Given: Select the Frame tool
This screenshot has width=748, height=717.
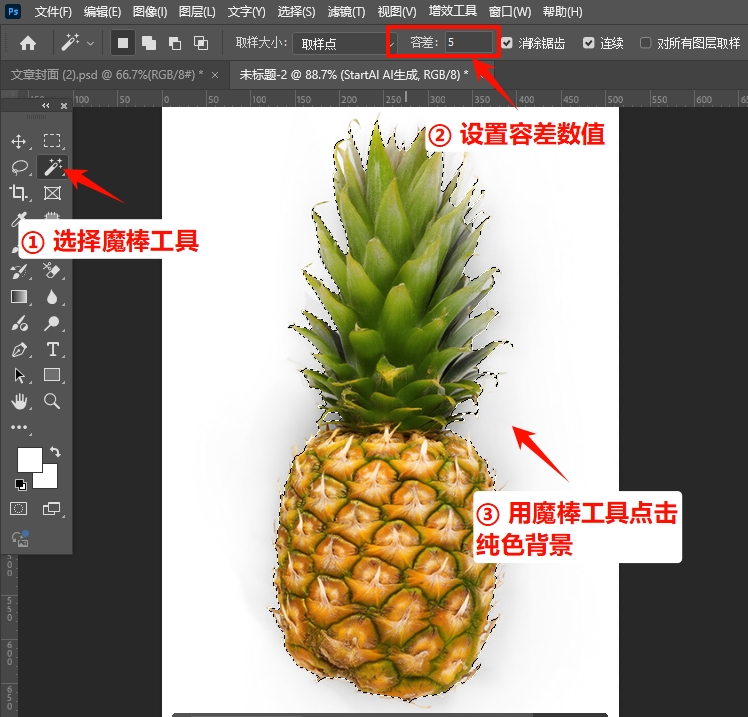Looking at the screenshot, I should pyautogui.click(x=52, y=193).
